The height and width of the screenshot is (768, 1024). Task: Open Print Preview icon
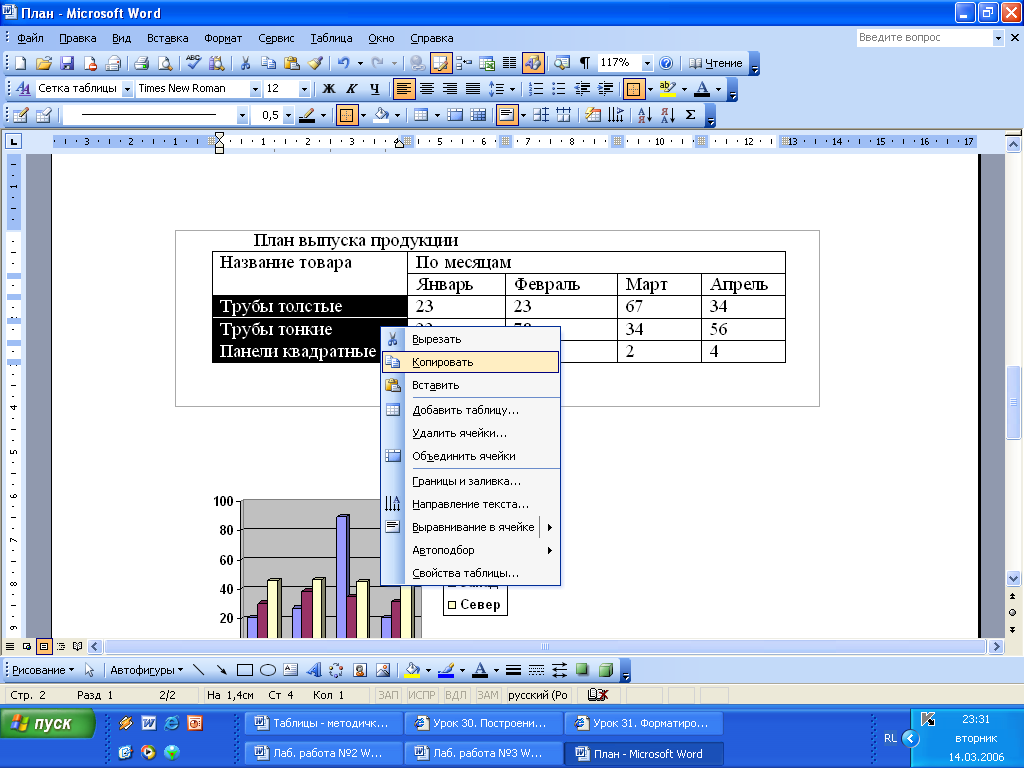click(x=165, y=63)
